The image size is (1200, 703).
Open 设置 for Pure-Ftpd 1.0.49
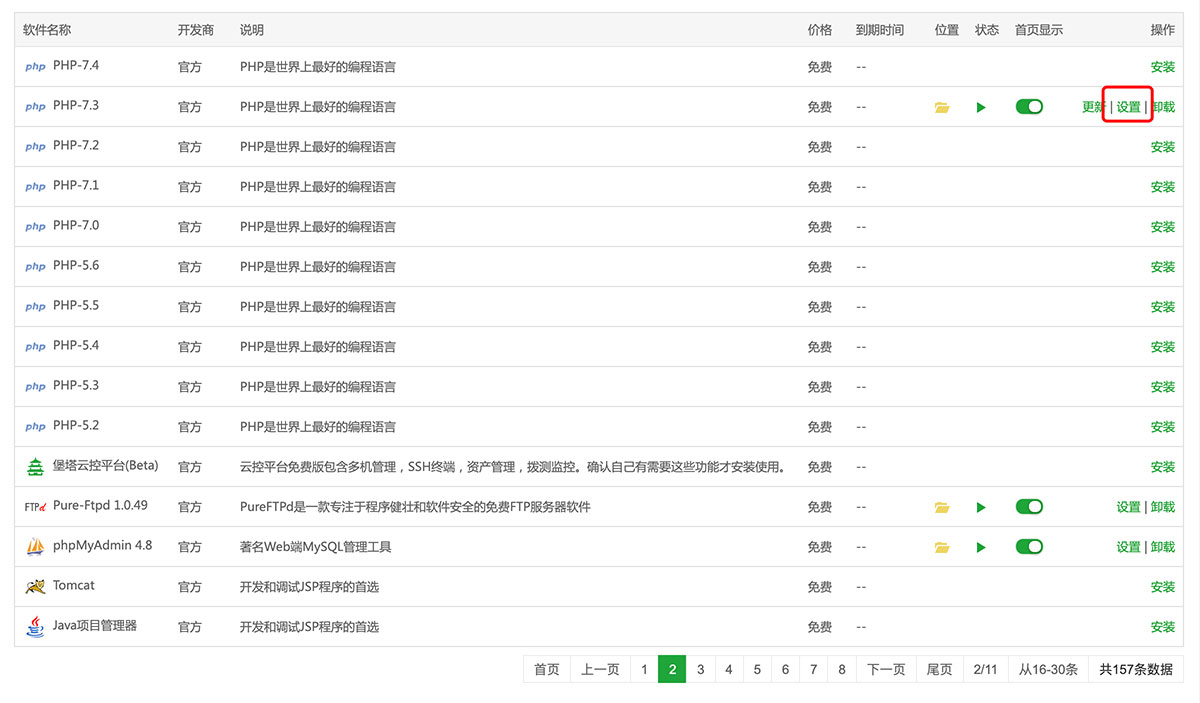point(1129,507)
